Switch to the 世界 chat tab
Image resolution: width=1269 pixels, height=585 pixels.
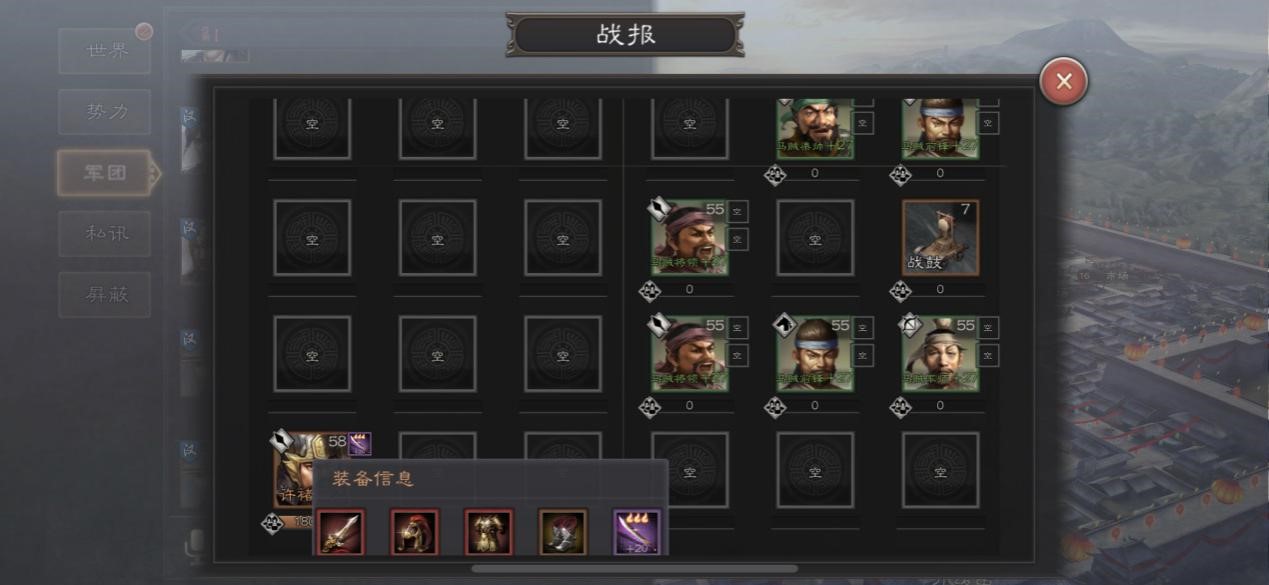pyautogui.click(x=105, y=51)
